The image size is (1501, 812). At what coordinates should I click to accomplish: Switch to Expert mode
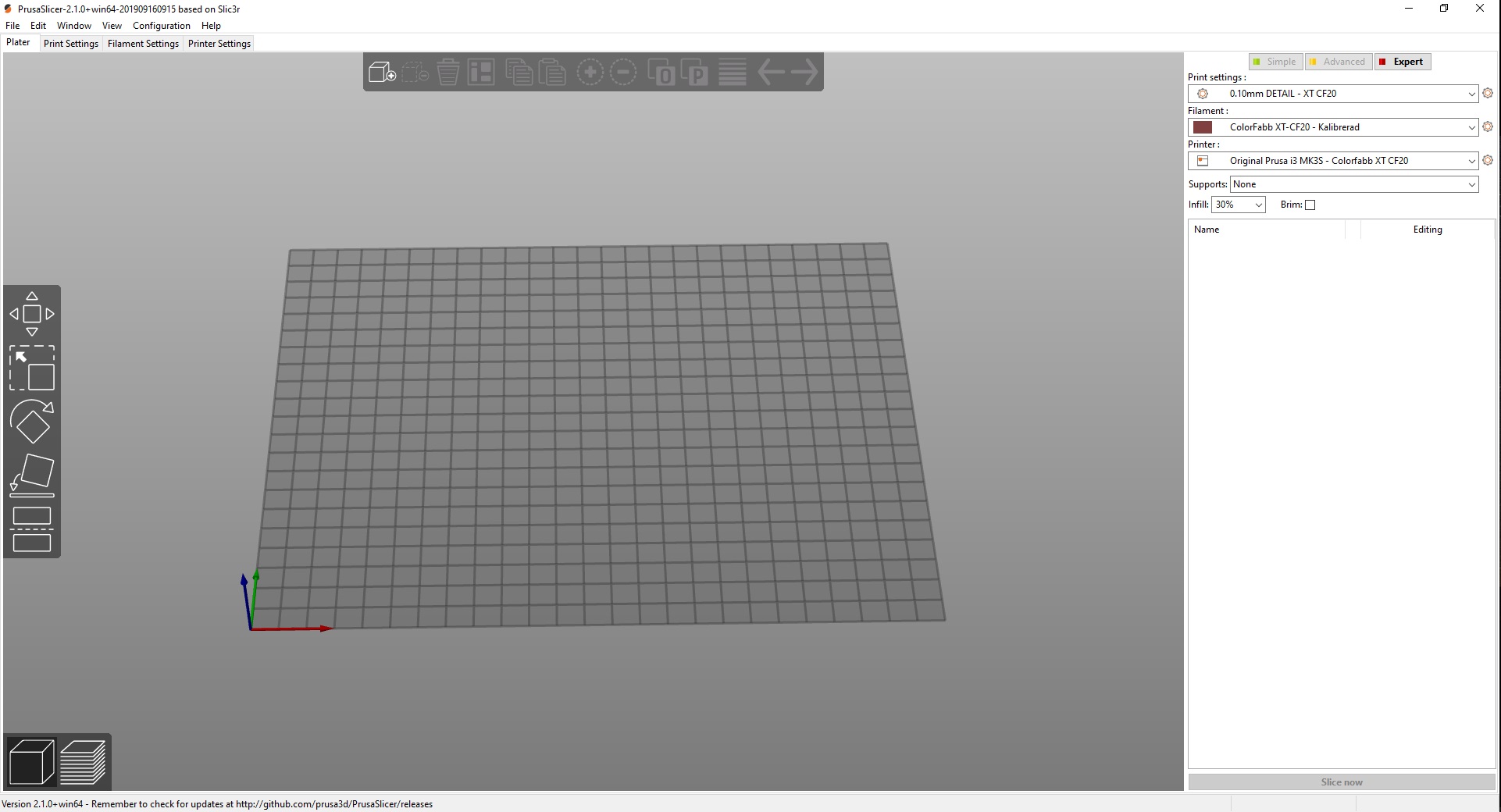1403,62
